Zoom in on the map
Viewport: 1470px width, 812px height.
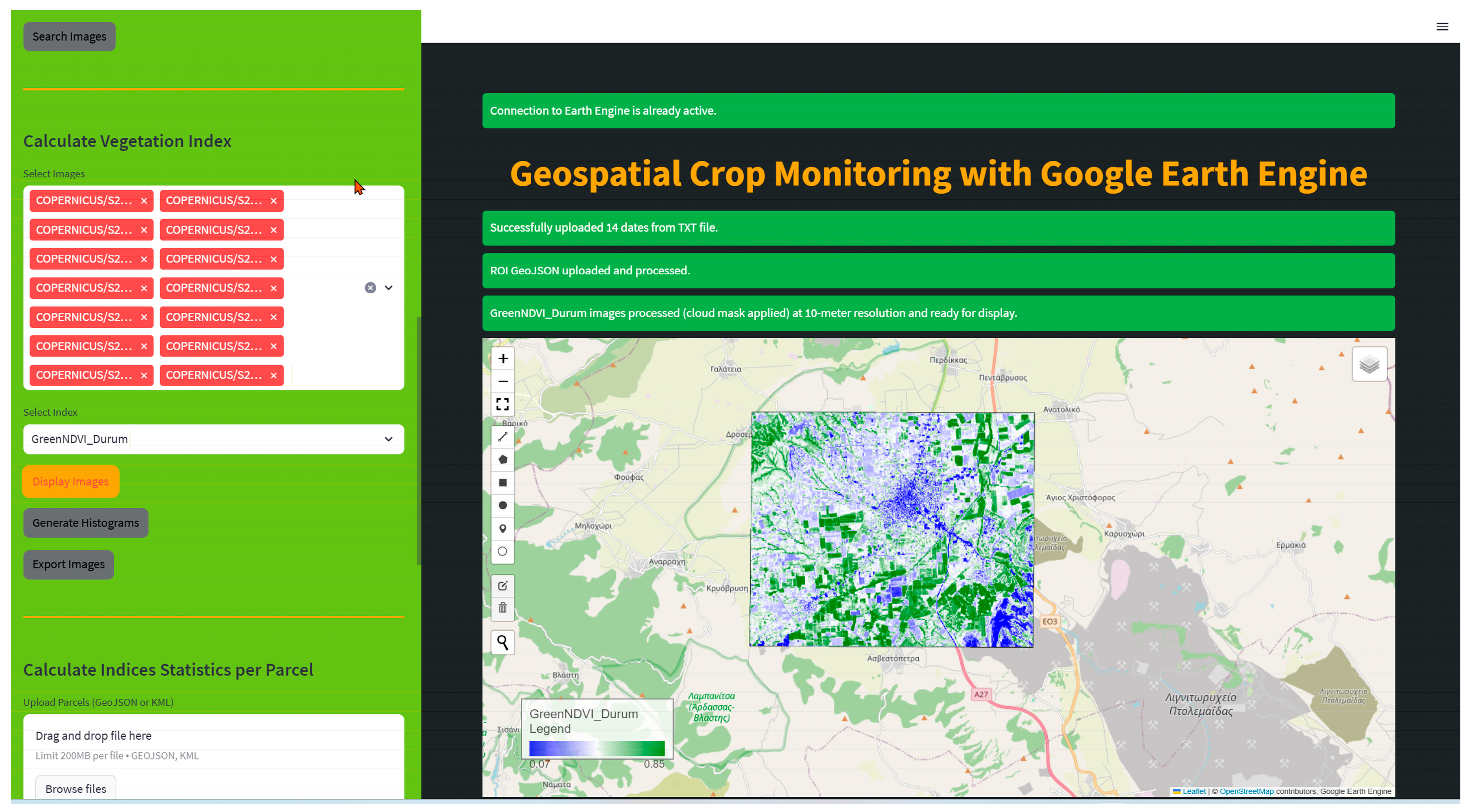(x=502, y=358)
